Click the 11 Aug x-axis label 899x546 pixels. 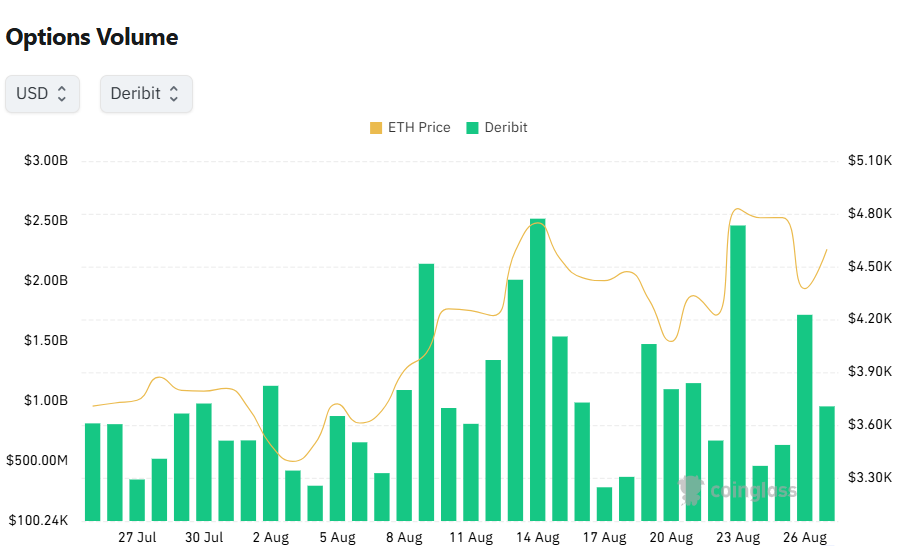click(471, 537)
